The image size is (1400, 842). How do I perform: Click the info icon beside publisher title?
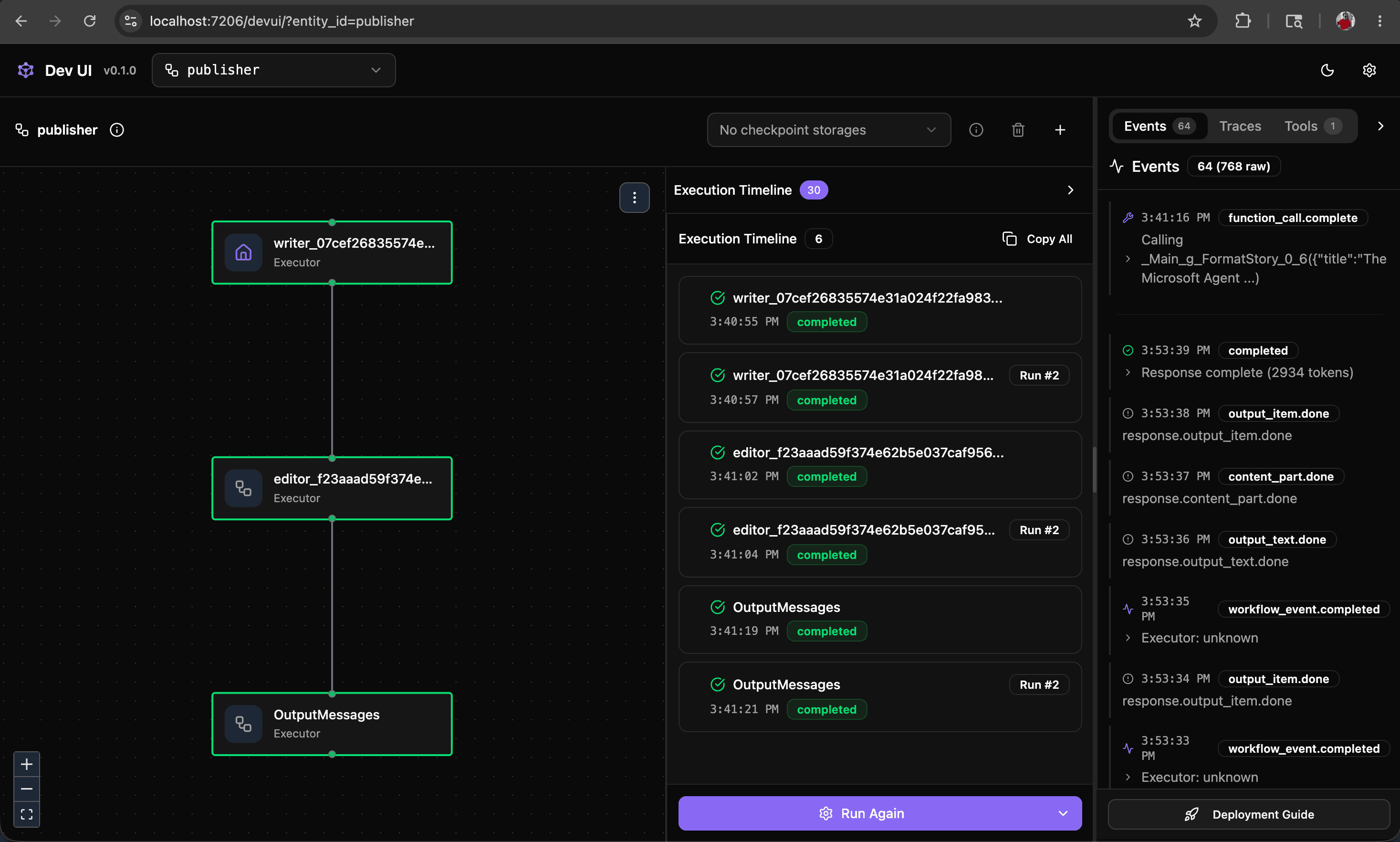pyautogui.click(x=117, y=130)
